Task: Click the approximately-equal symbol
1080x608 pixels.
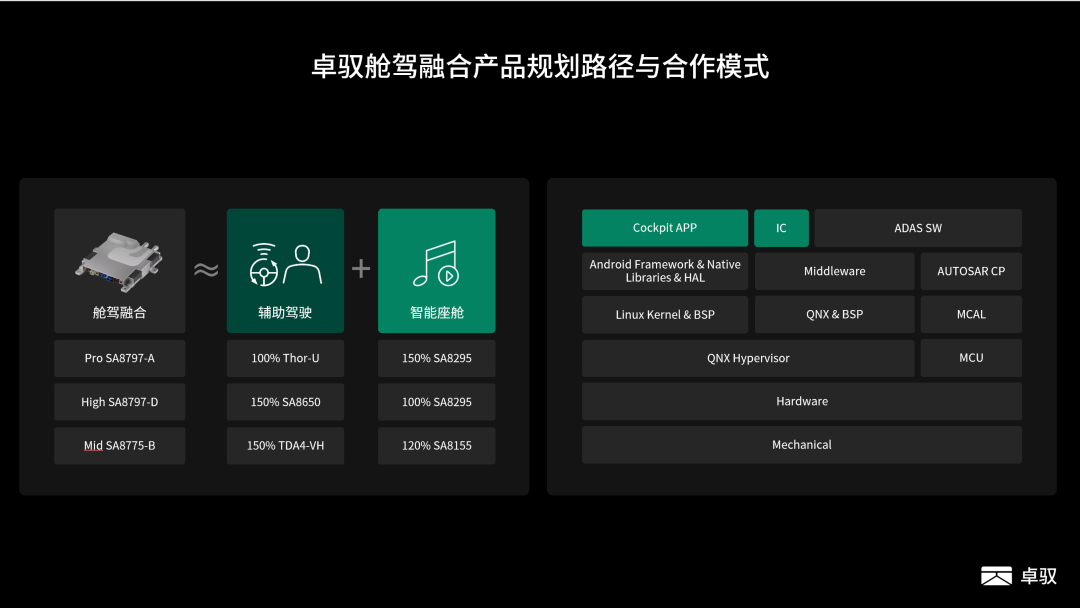Action: point(206,269)
